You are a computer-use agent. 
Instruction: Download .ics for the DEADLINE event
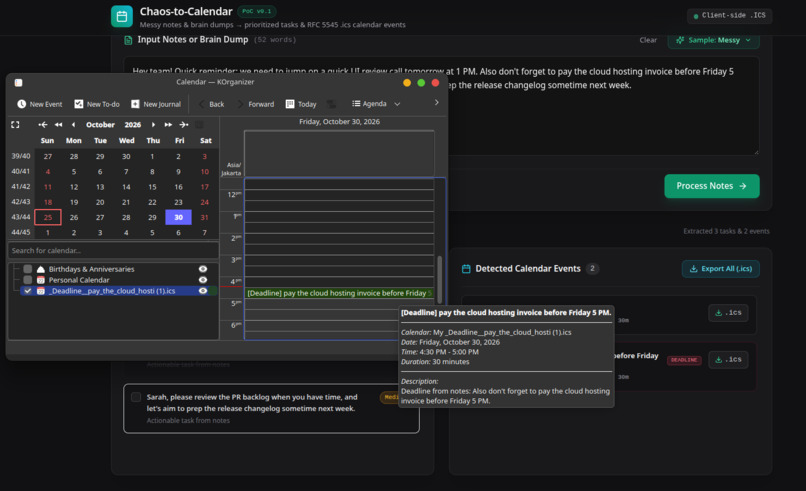728,360
